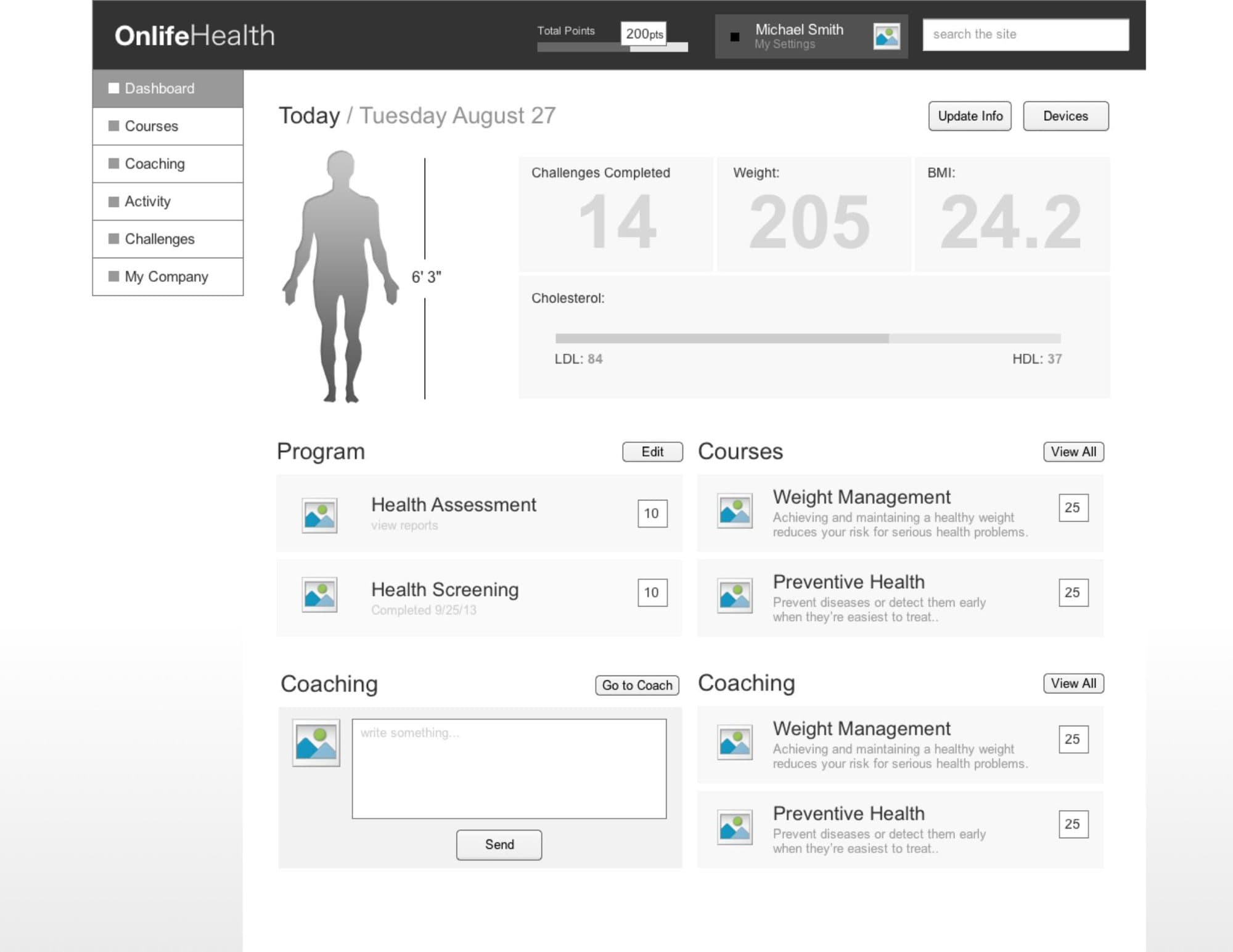1233x952 pixels.
Task: Click the Total Points progress bar
Action: (612, 47)
